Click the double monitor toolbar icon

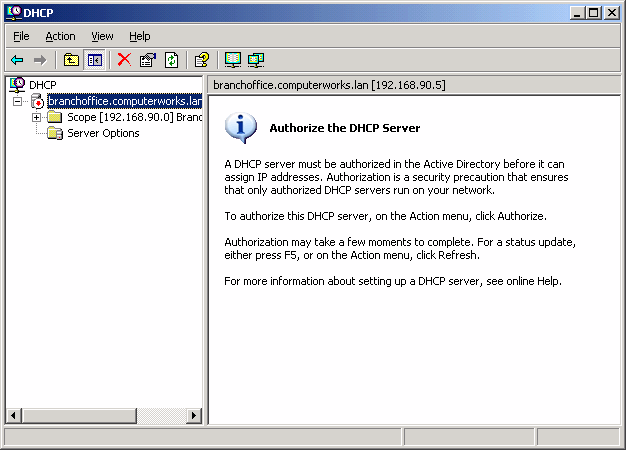(x=256, y=60)
